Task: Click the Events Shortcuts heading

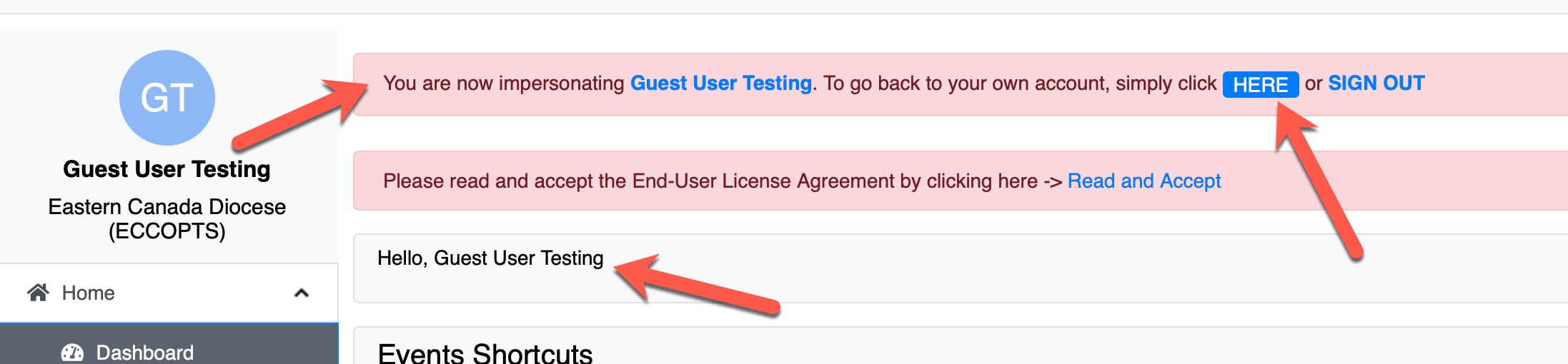Action: click(x=485, y=353)
